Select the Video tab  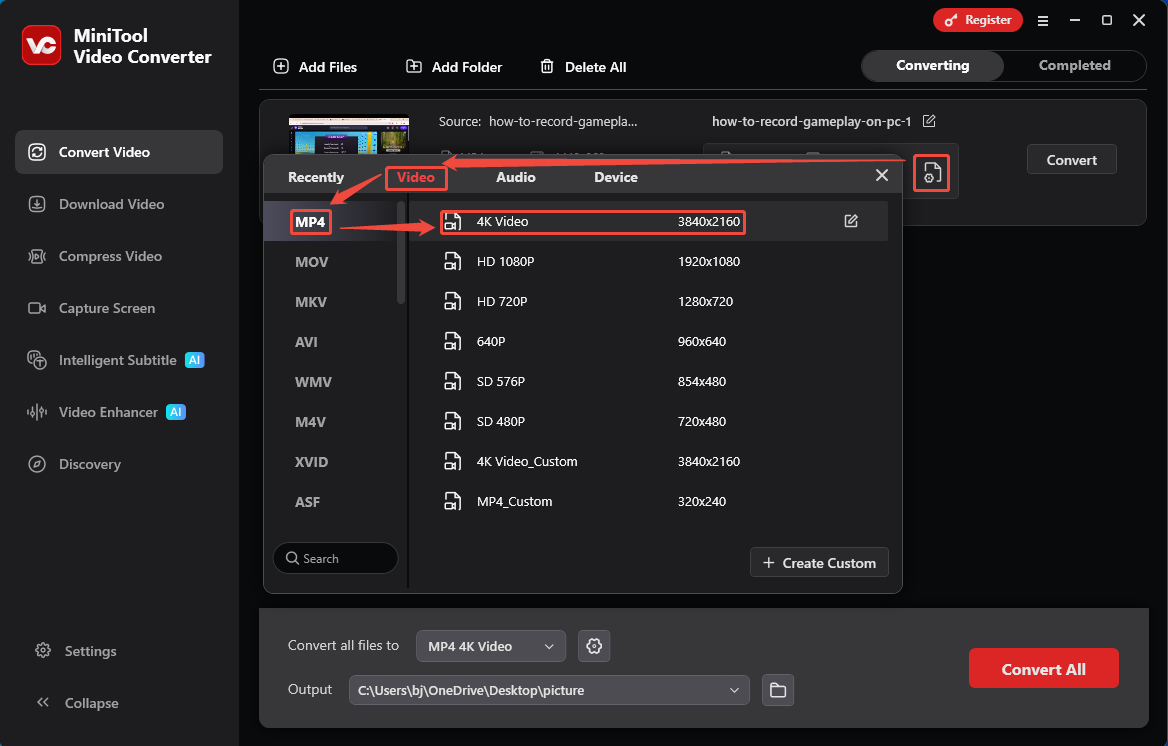[x=416, y=177]
